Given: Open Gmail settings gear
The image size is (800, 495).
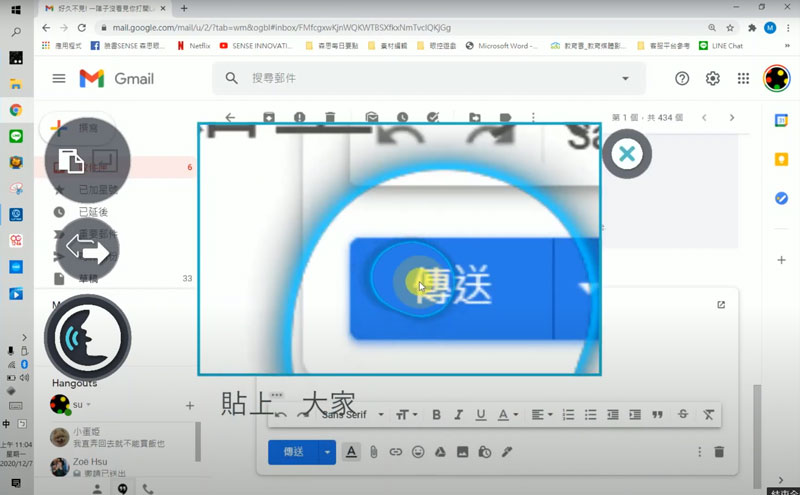Looking at the screenshot, I should [x=712, y=78].
